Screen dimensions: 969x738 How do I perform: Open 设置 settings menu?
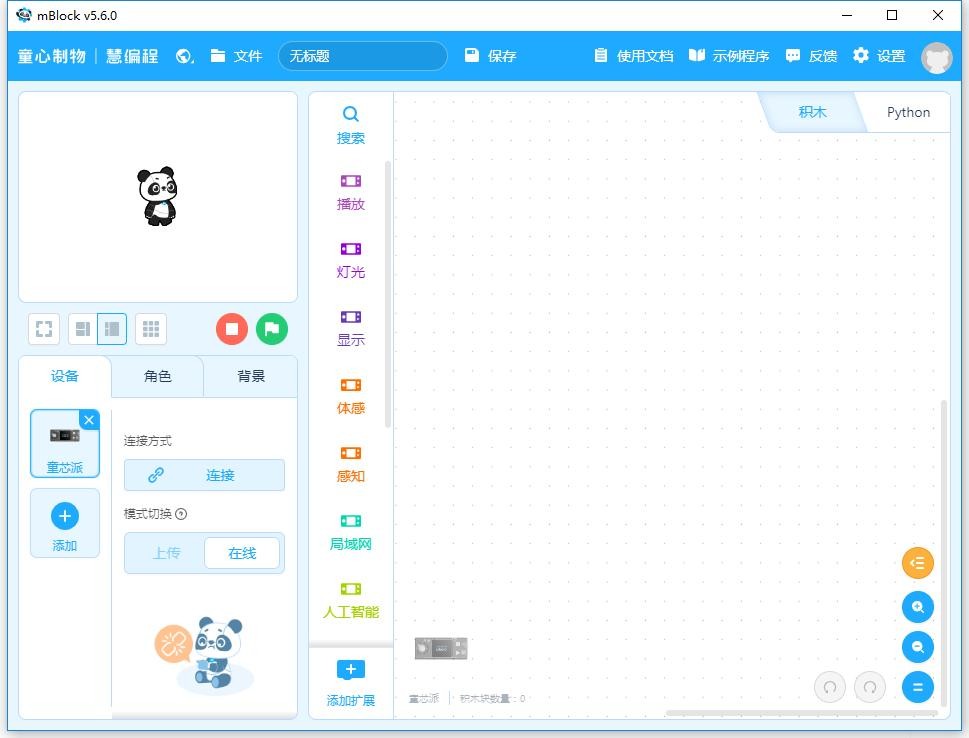tap(879, 56)
